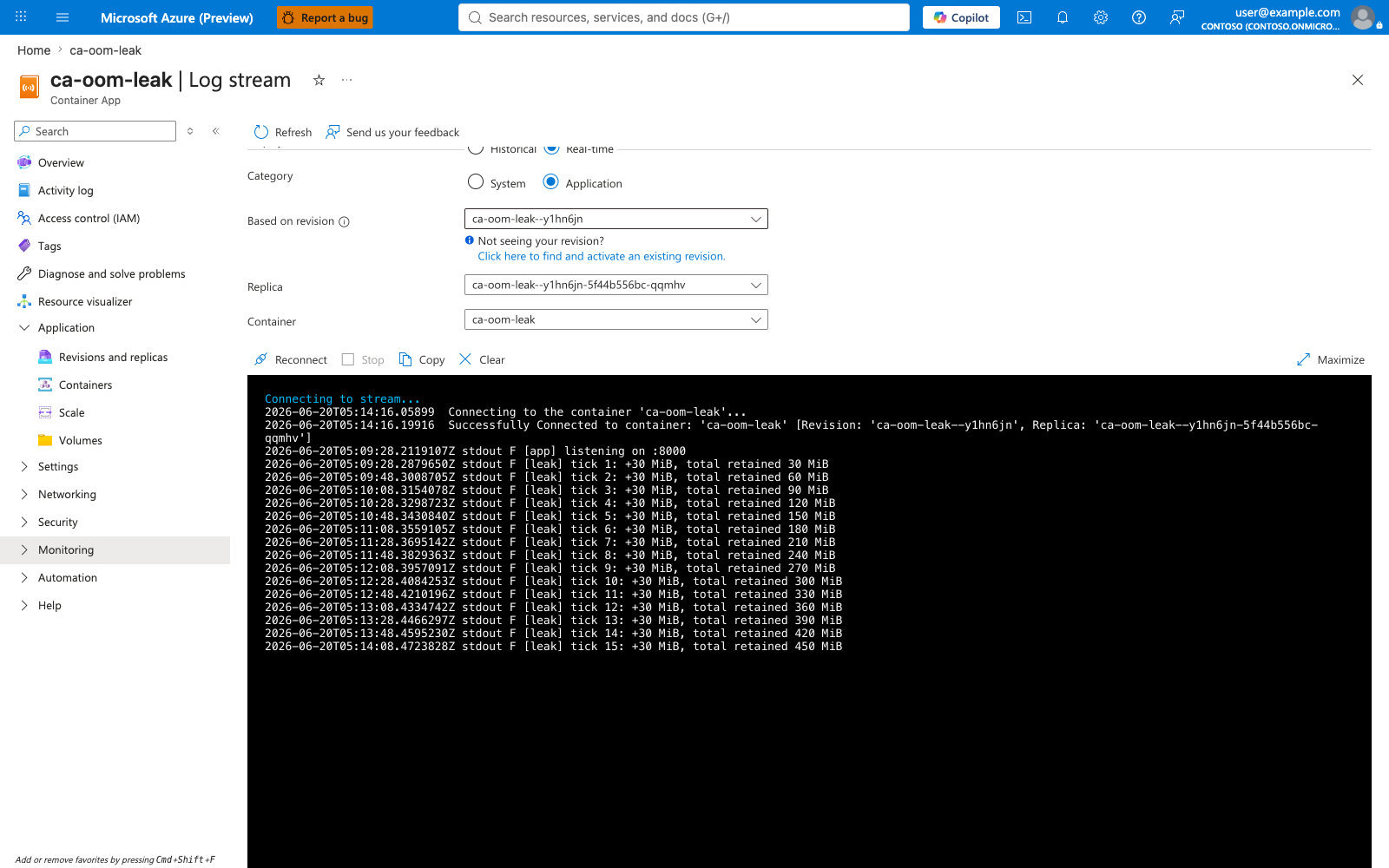Click link to find and activate existing revision

602,256
